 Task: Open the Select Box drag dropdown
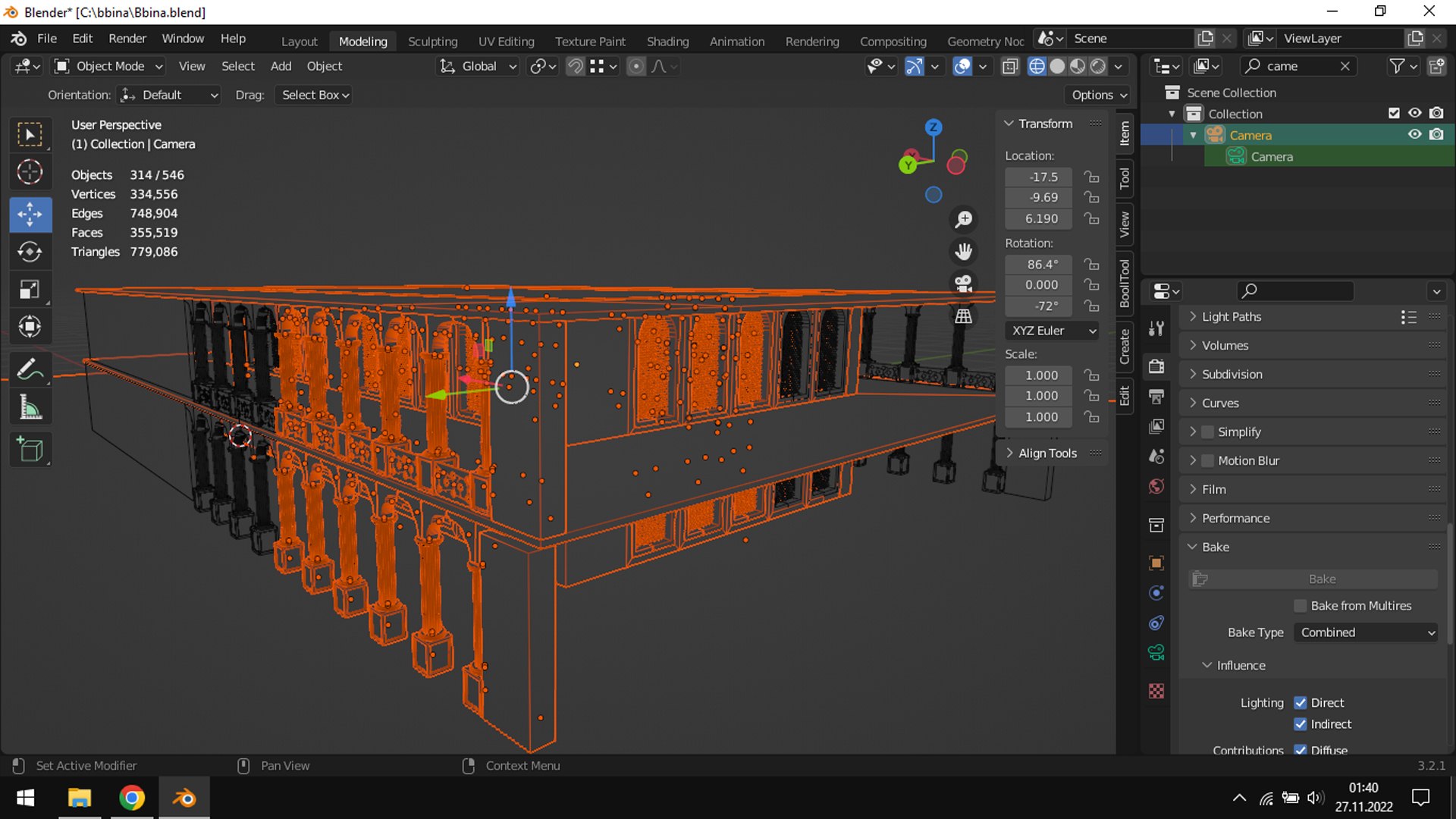pos(314,96)
